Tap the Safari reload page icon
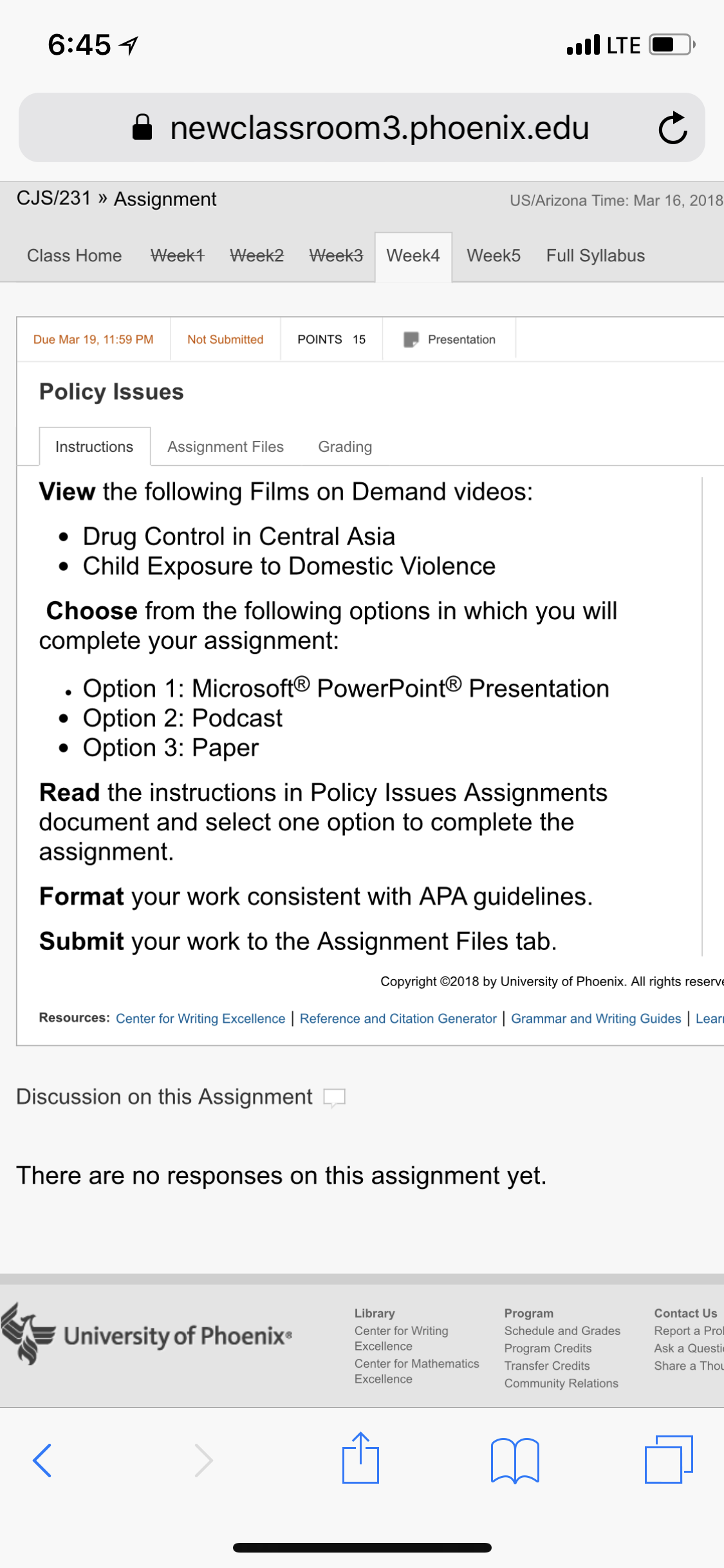Screen dimensions: 724x1568 (x=673, y=127)
